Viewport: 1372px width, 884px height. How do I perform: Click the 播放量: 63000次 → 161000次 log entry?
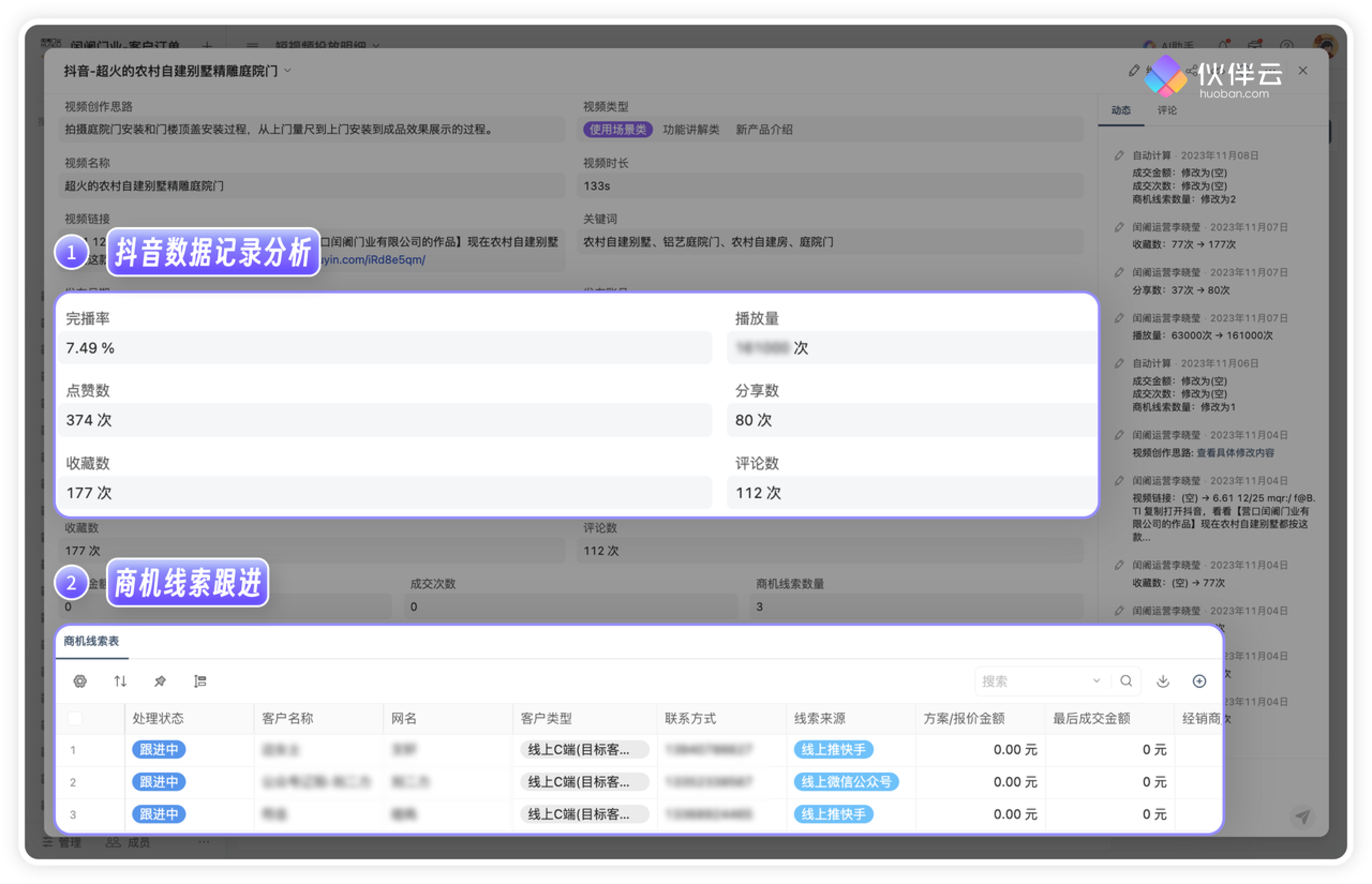(1202, 335)
